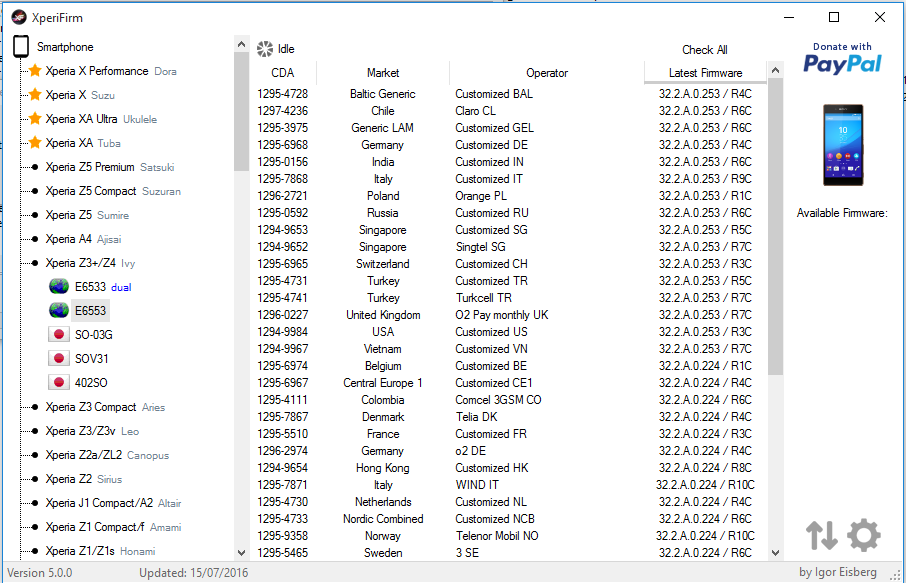Select the Customized IN India row
The width and height of the screenshot is (906, 583).
pos(508,162)
